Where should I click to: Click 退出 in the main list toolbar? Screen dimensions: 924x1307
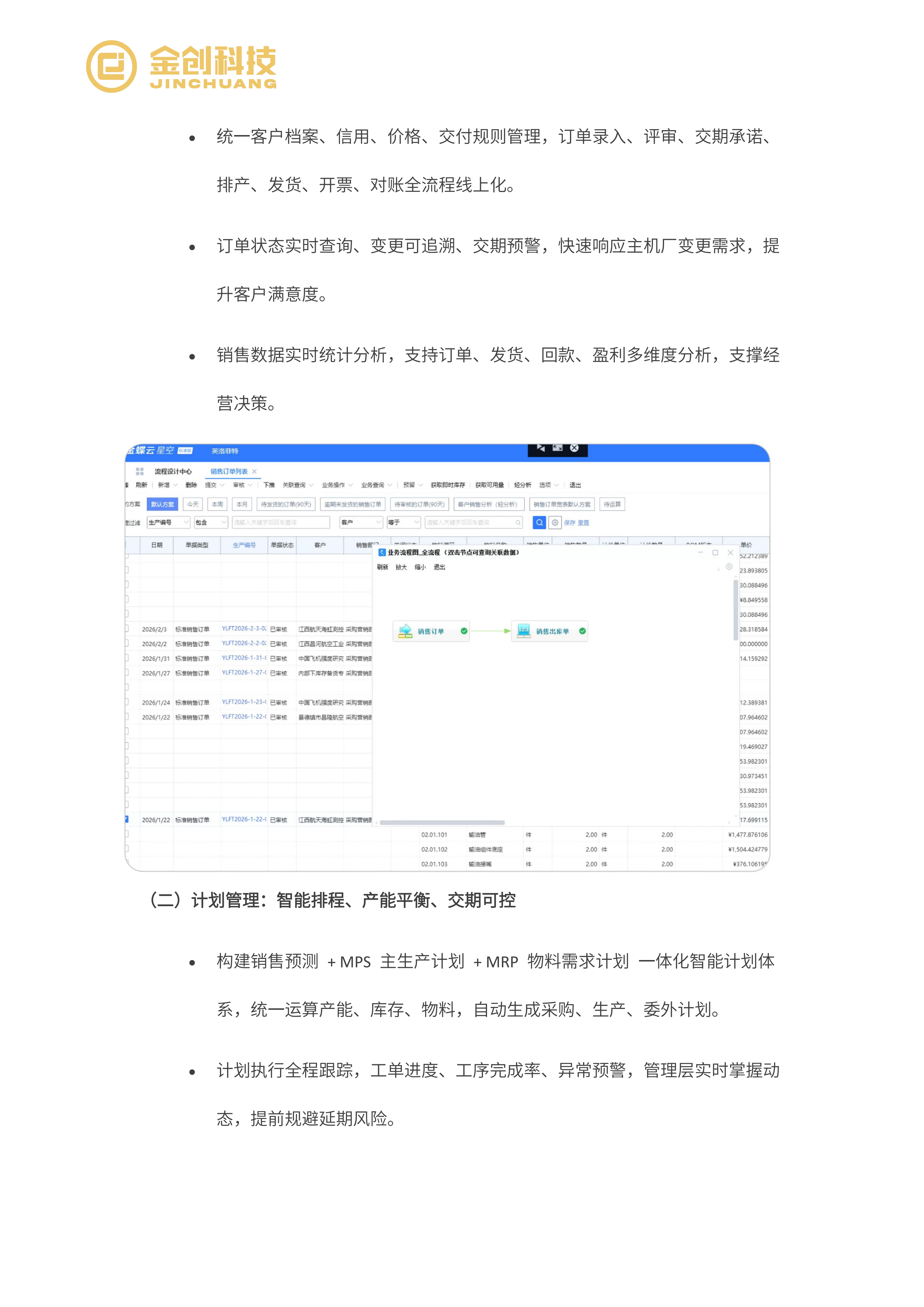tap(575, 485)
